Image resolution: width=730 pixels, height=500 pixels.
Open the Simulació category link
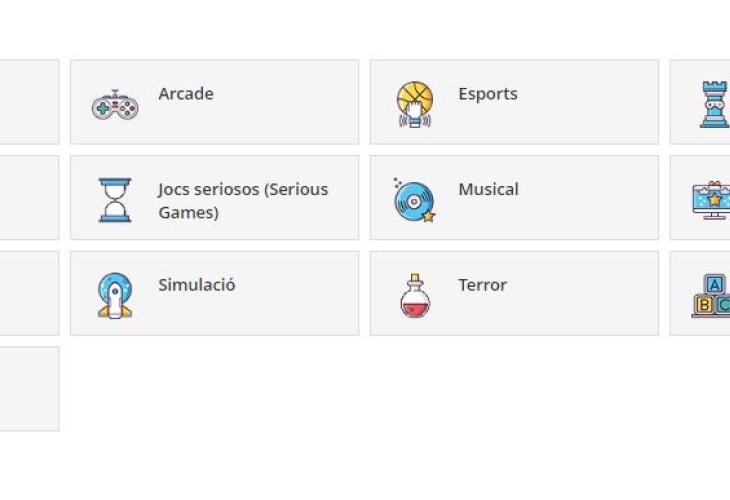click(197, 285)
